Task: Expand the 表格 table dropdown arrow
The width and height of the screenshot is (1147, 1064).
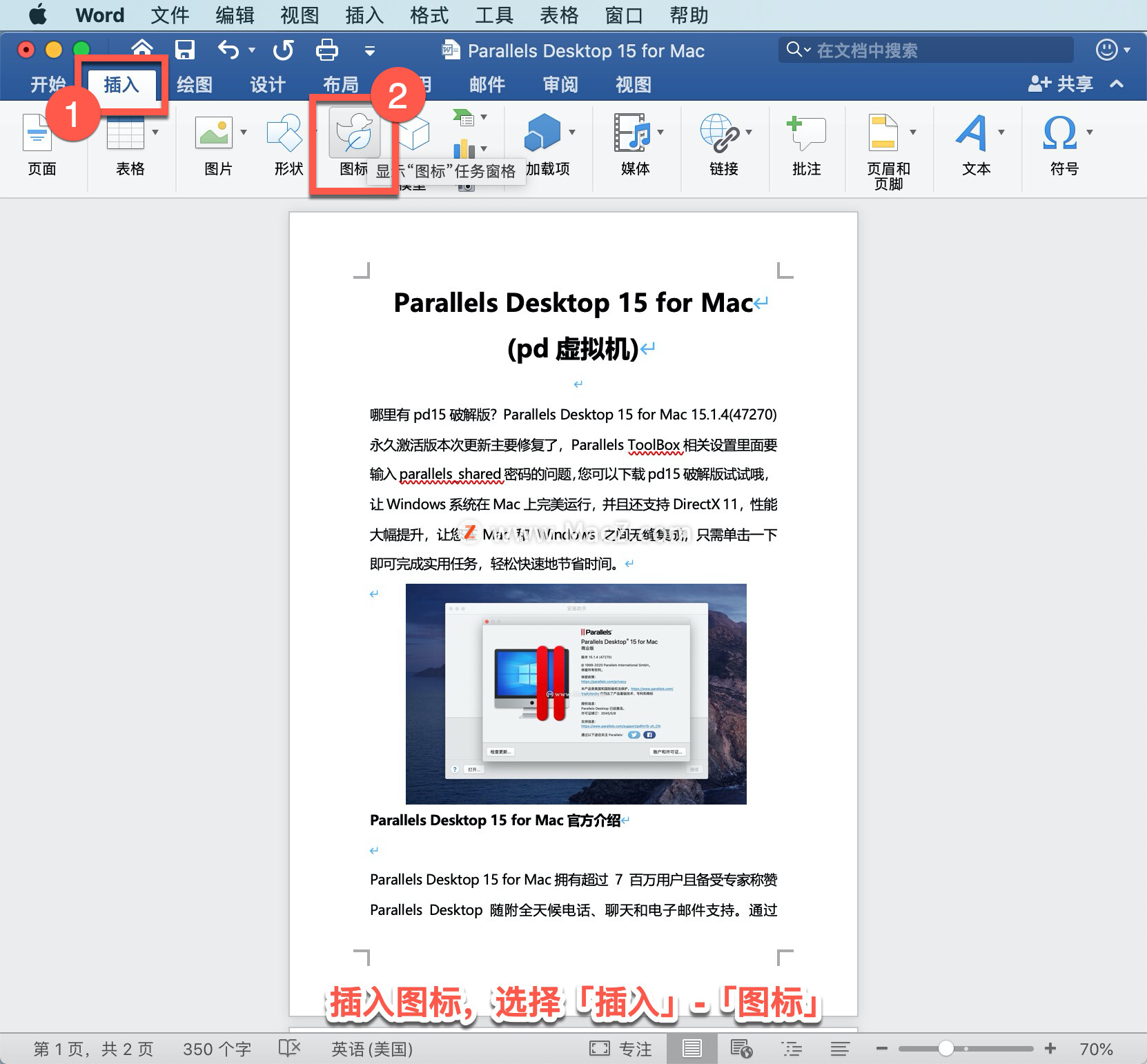Action: point(155,132)
